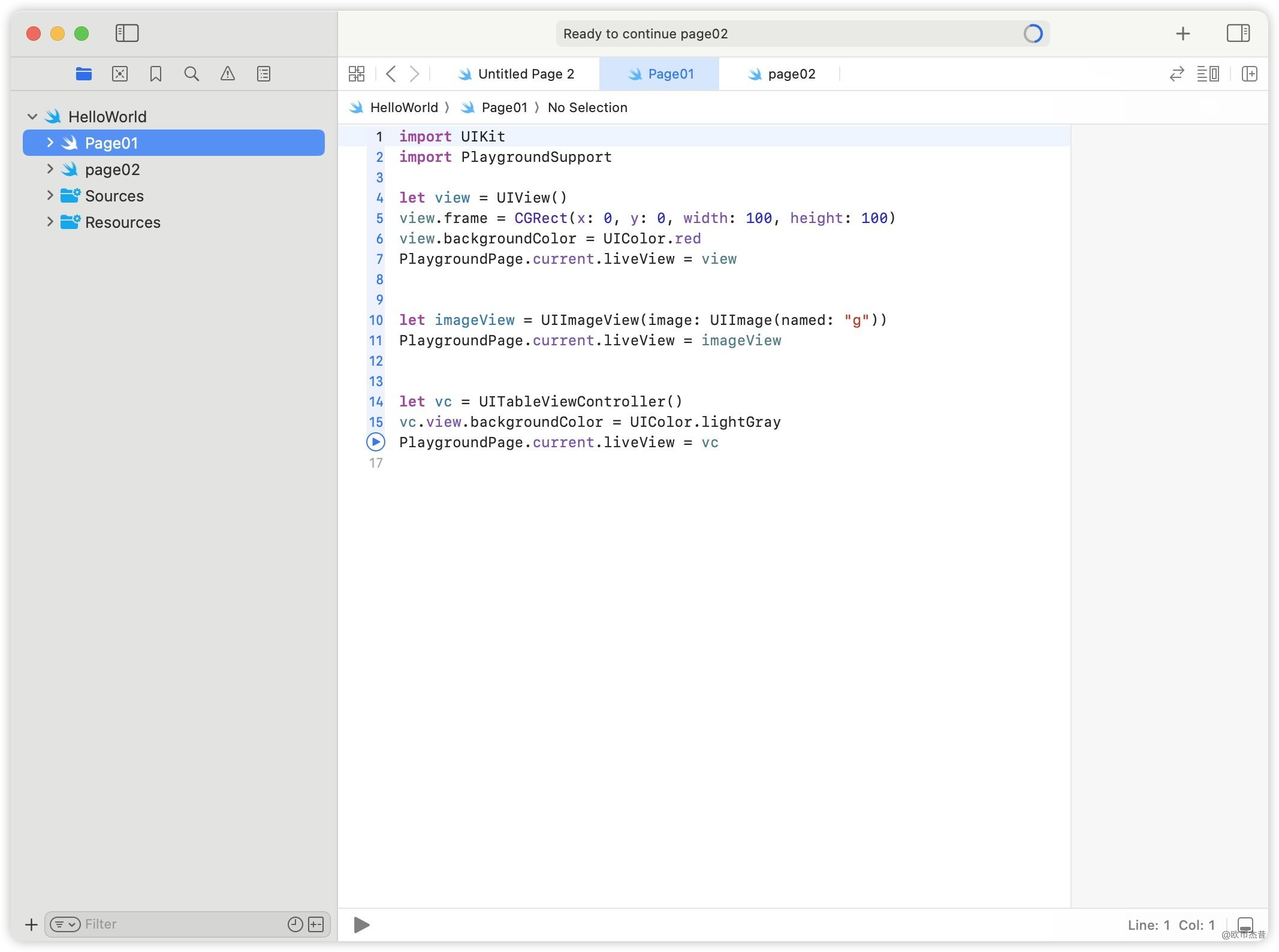Expand the Sources folder
Viewport: 1279px width, 952px height.
[x=50, y=195]
